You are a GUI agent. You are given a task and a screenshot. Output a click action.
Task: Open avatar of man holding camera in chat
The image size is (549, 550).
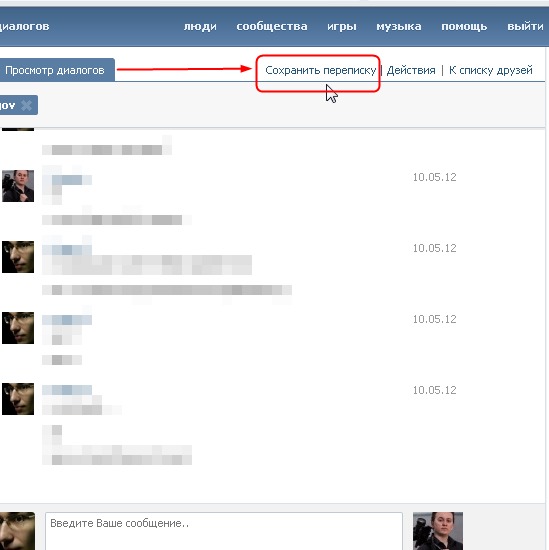coord(18,186)
